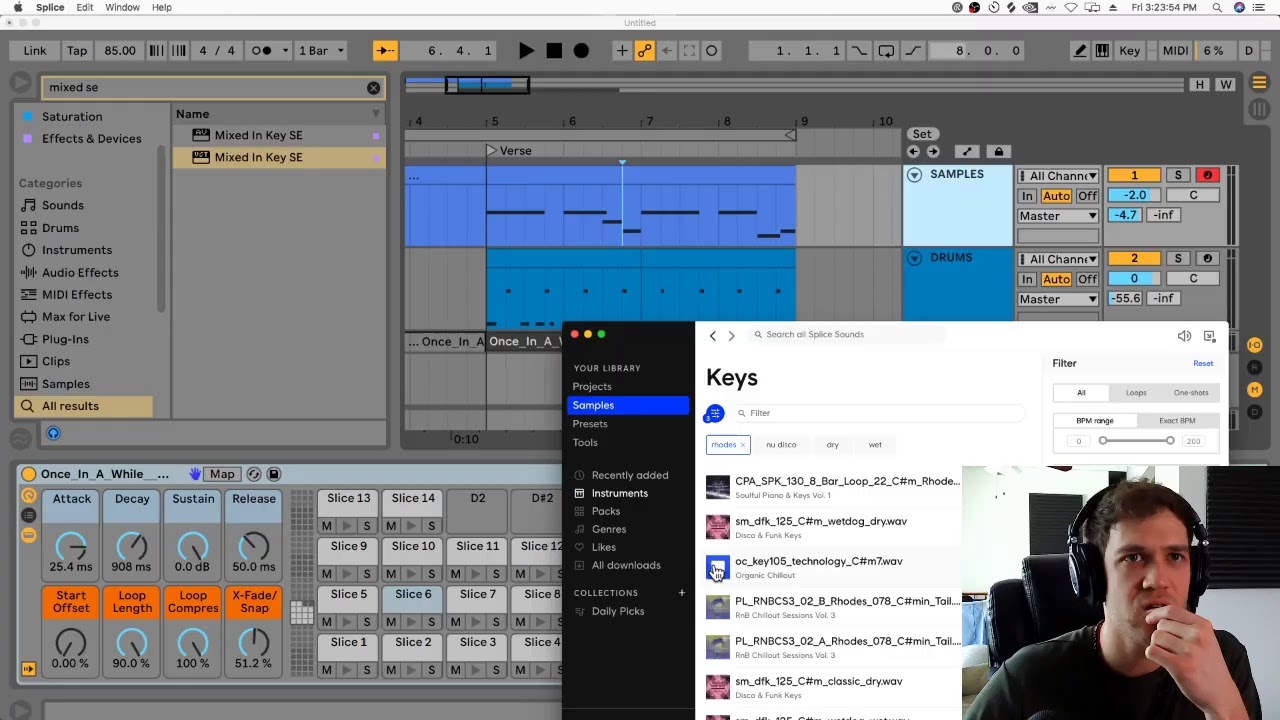Toggle MIDI arrangement overdub plus button
The image size is (1280, 720).
(622, 51)
